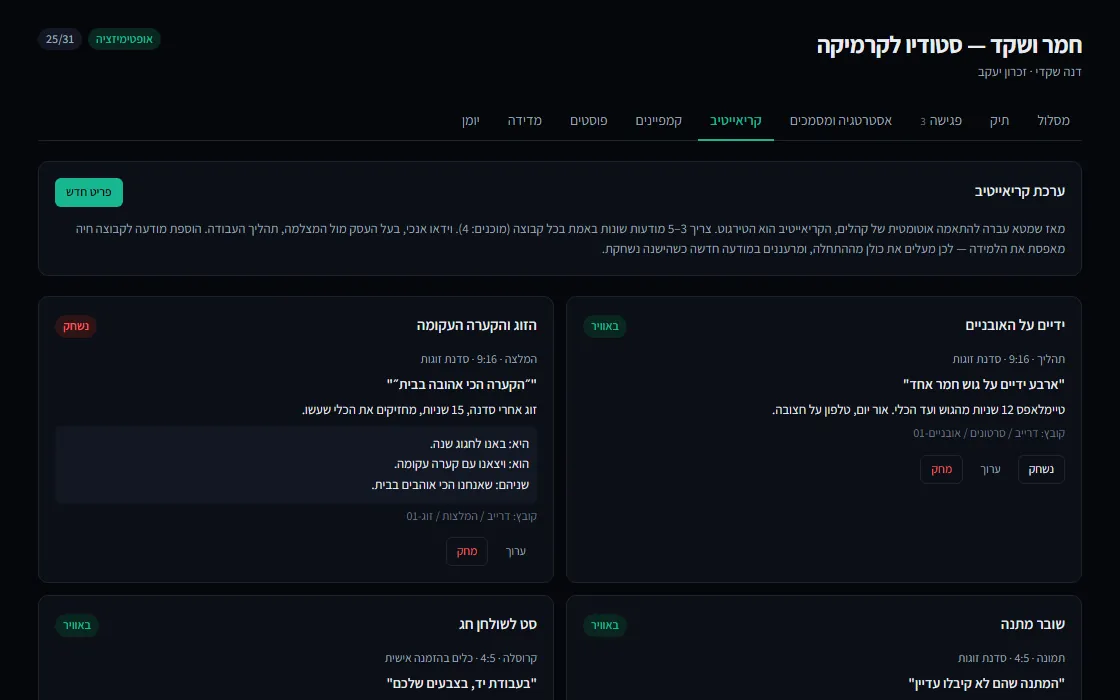
Task: Select the קריאייטיב tab
Action: (x=736, y=121)
